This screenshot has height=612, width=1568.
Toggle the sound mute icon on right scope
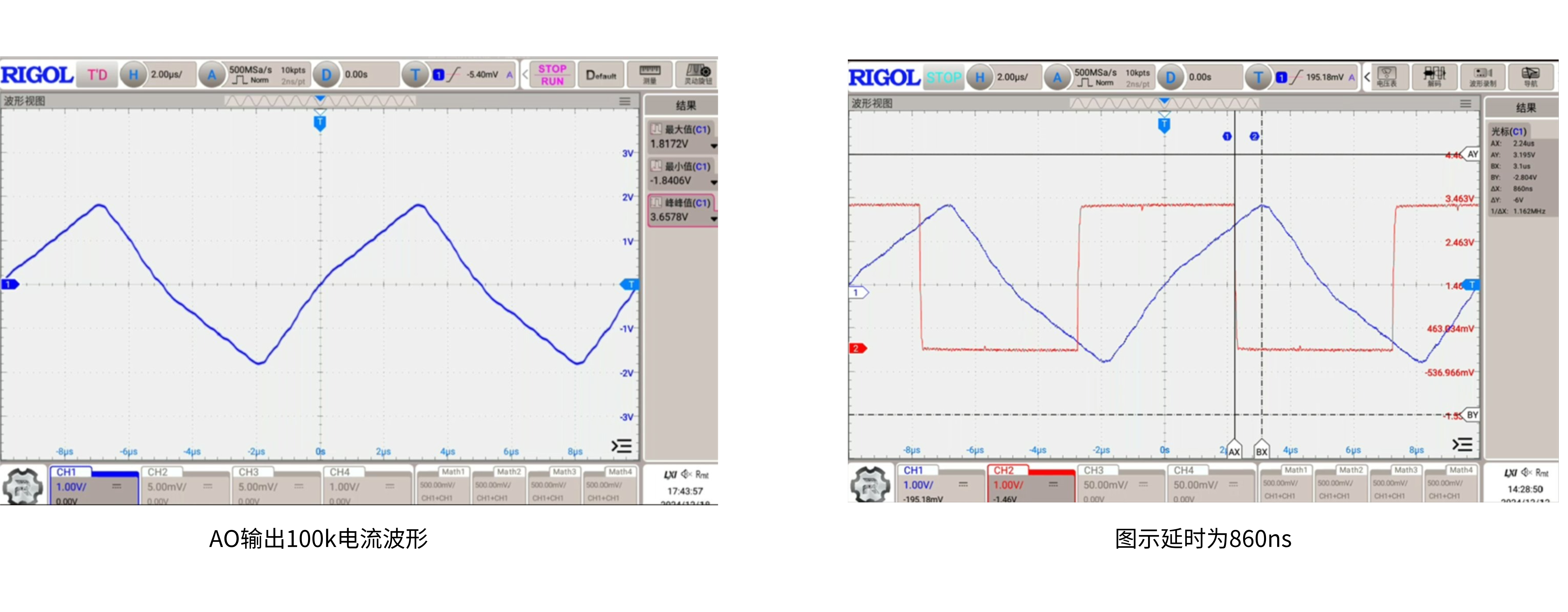coord(1526,472)
